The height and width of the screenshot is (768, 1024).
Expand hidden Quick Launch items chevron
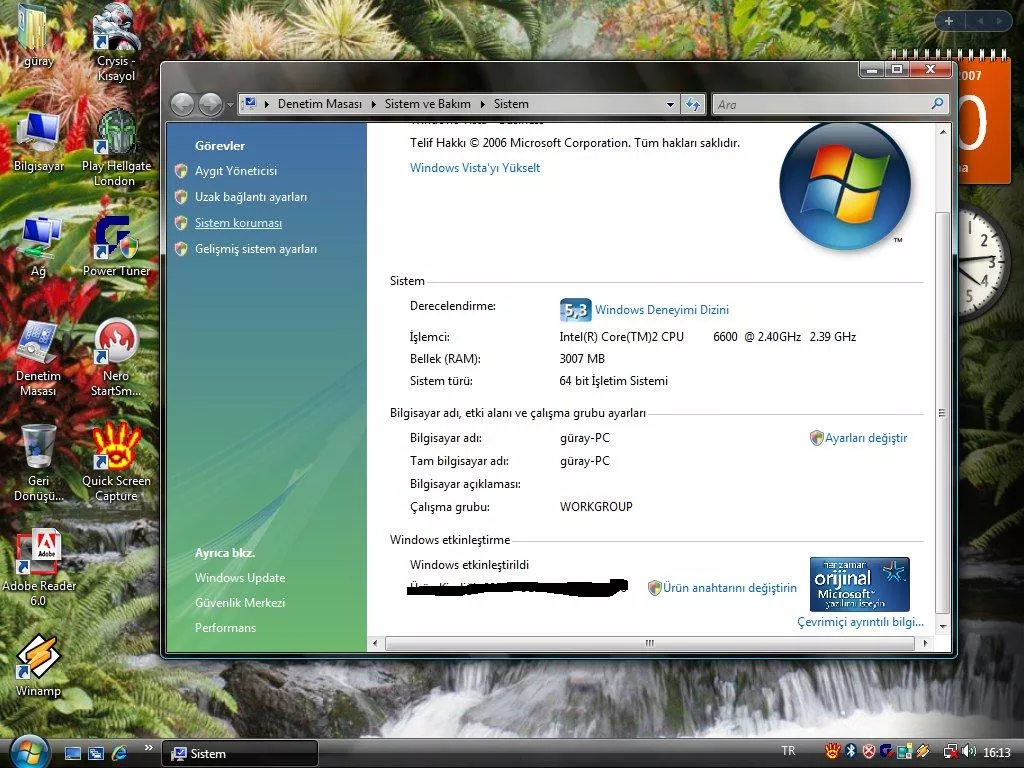(150, 747)
